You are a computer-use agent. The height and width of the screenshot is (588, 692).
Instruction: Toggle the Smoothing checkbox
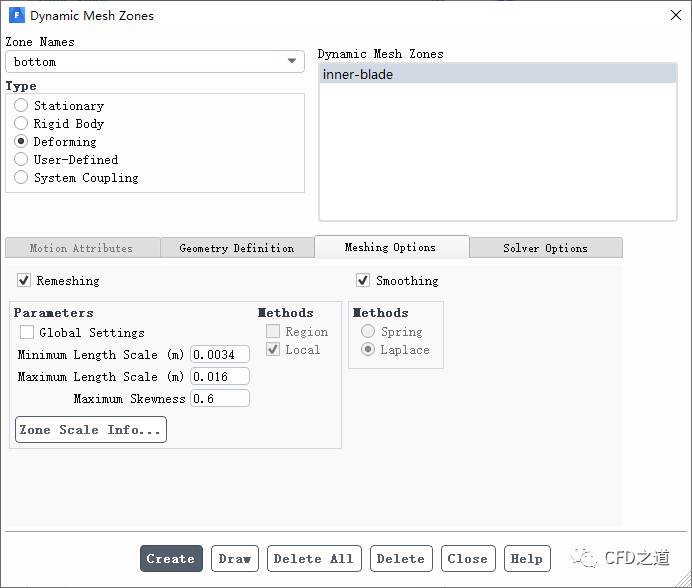pyautogui.click(x=363, y=280)
